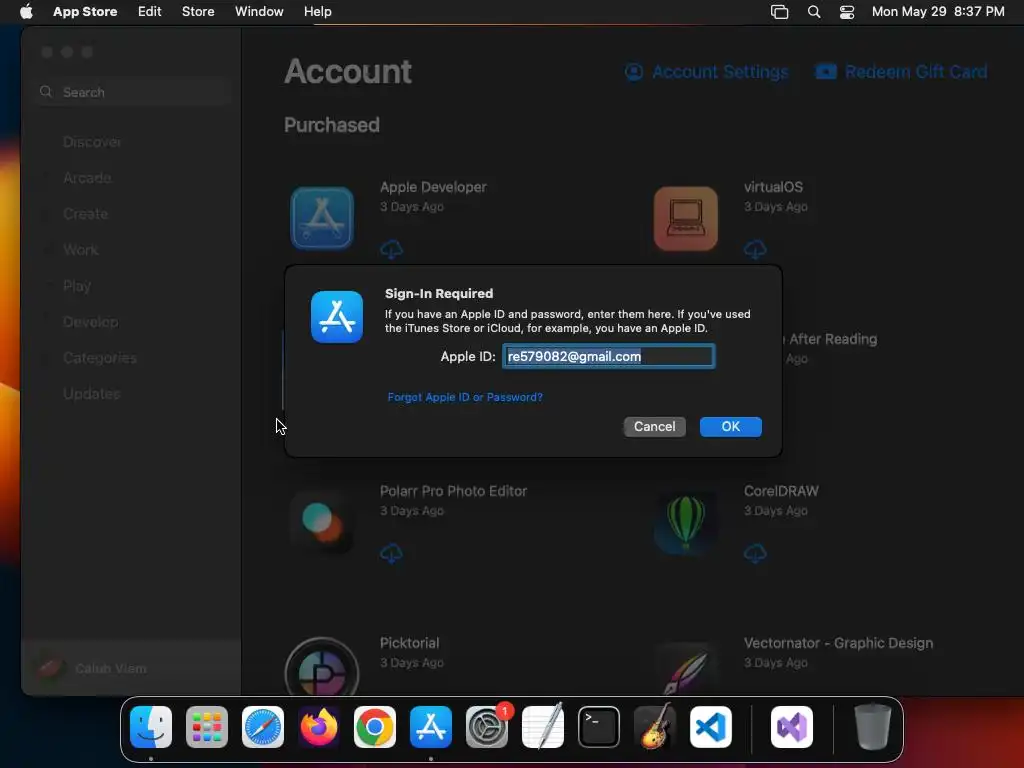Viewport: 1024px width, 768px height.
Task: Click the Apple Developer title text
Action: click(x=433, y=187)
